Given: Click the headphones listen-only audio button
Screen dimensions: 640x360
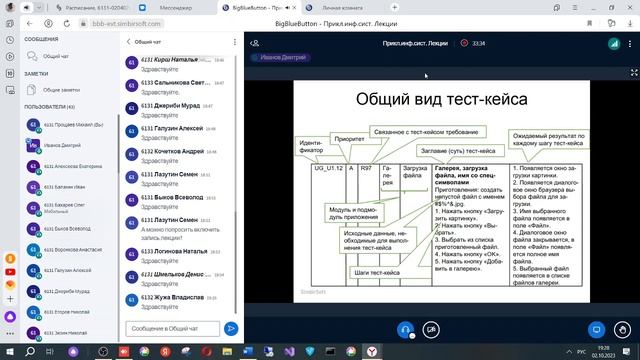Looking at the screenshot, I should pyautogui.click(x=405, y=329).
